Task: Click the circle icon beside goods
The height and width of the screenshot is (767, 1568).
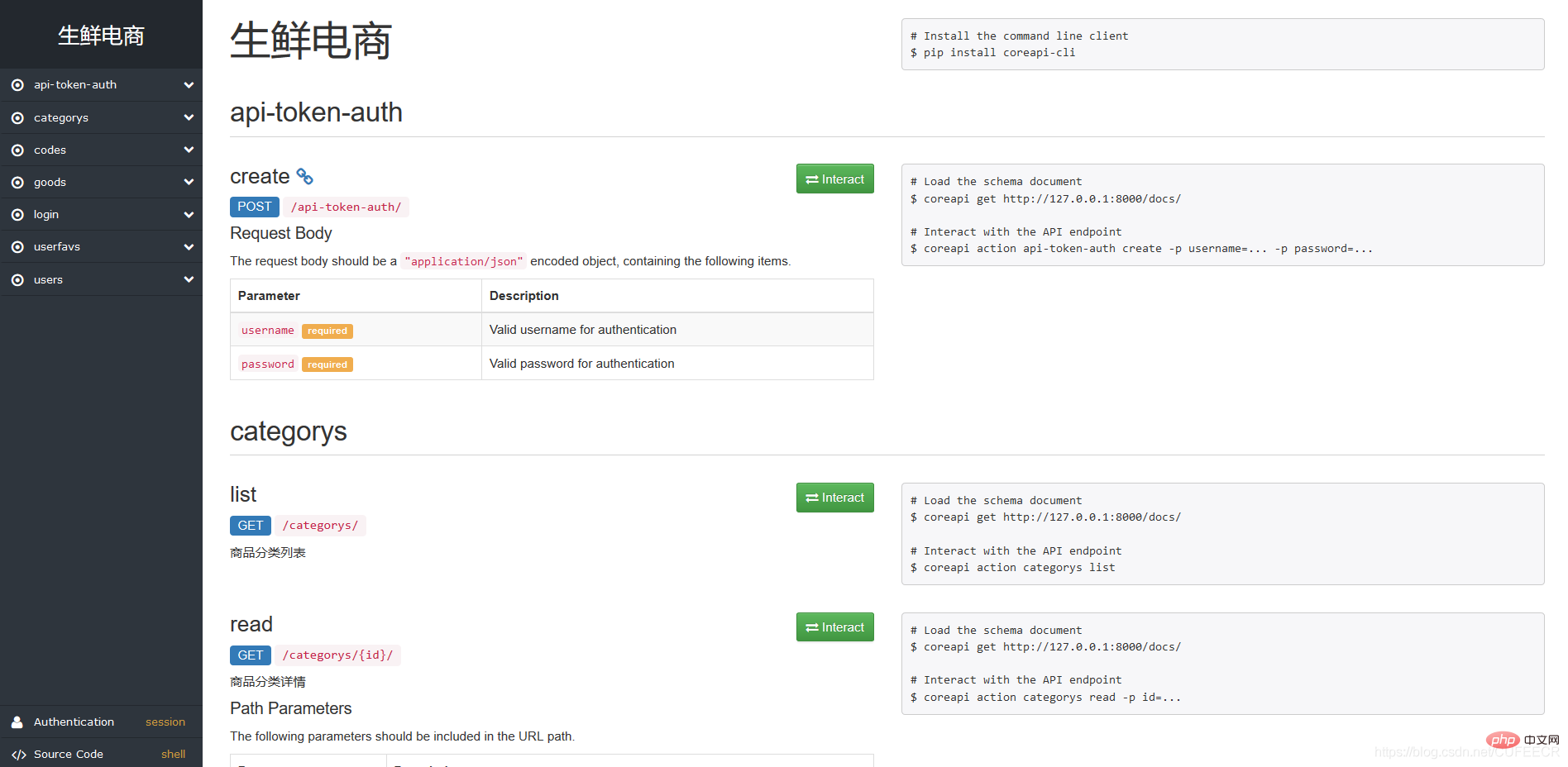Action: [17, 183]
